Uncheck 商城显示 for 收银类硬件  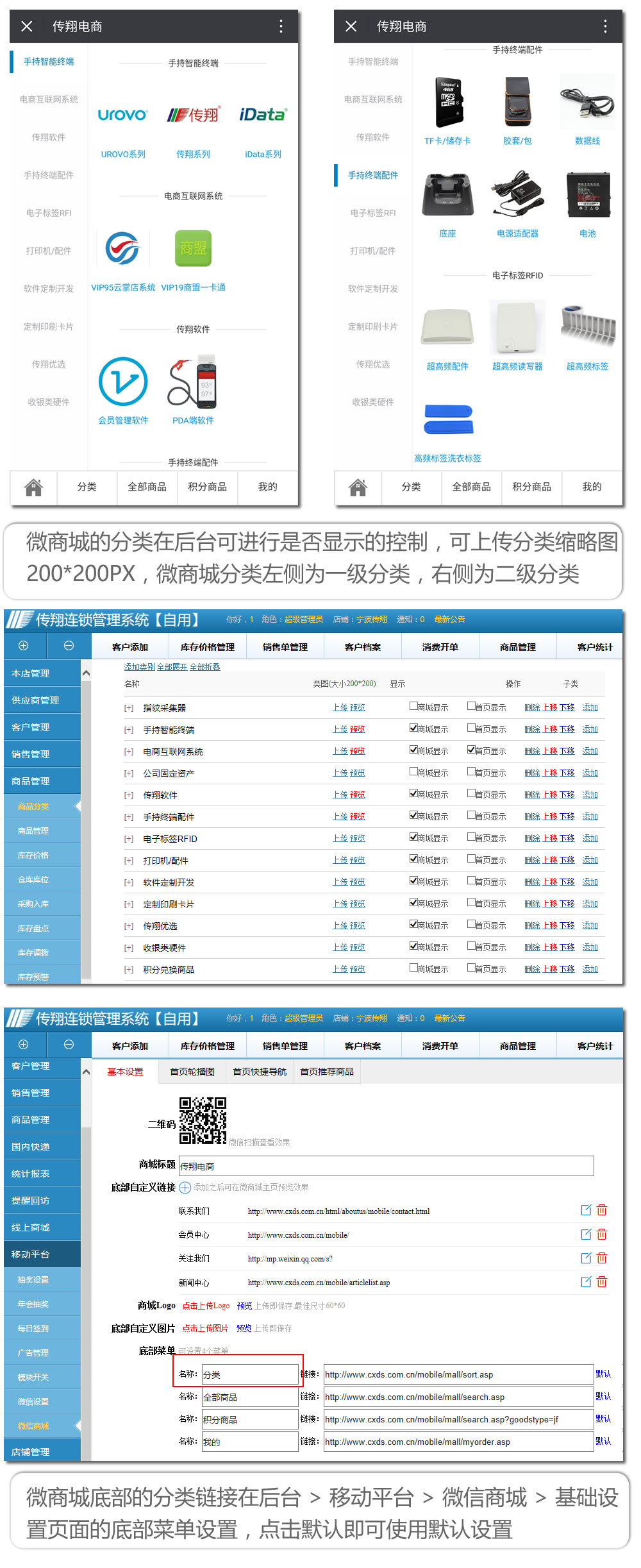click(x=413, y=946)
